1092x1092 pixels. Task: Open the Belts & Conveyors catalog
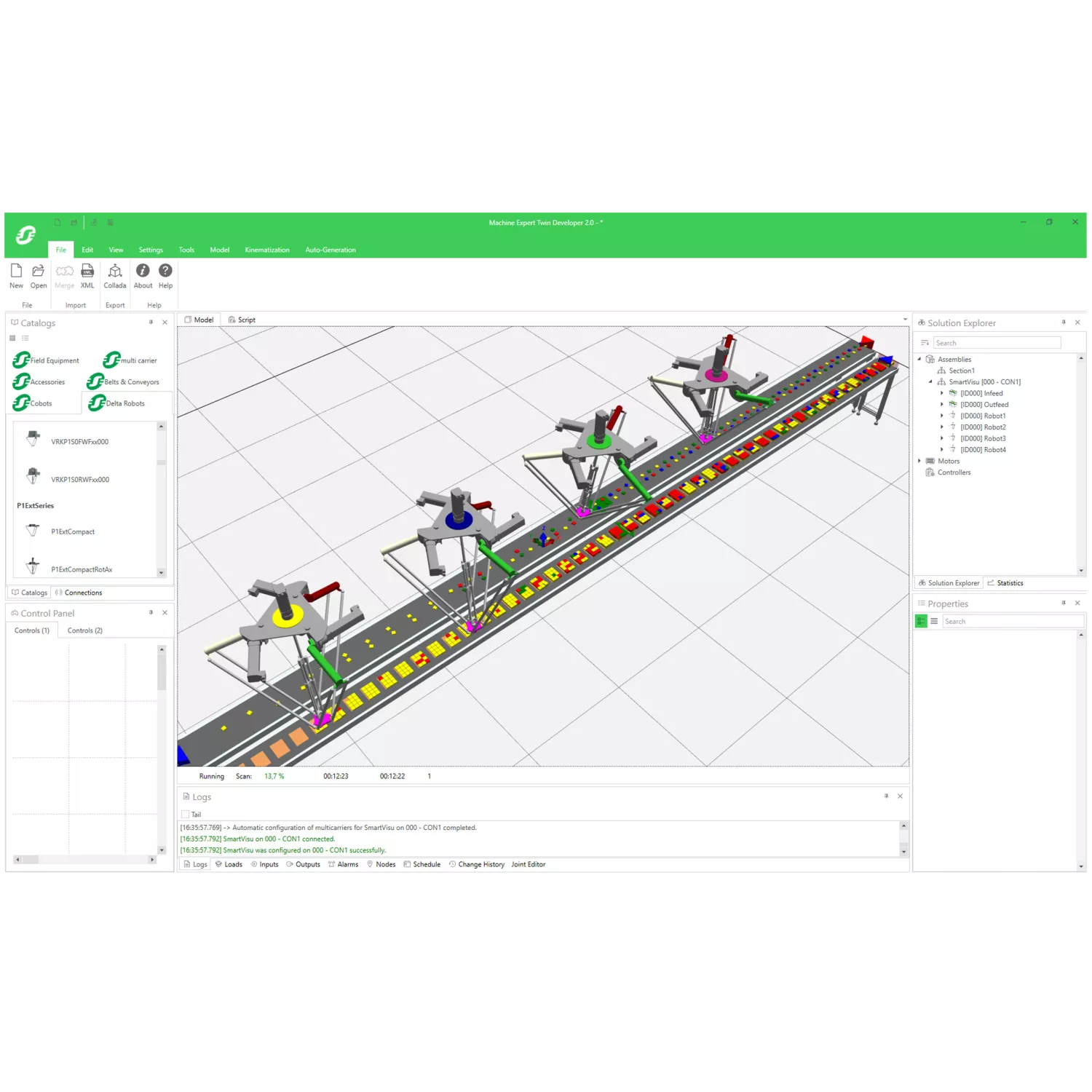(124, 382)
